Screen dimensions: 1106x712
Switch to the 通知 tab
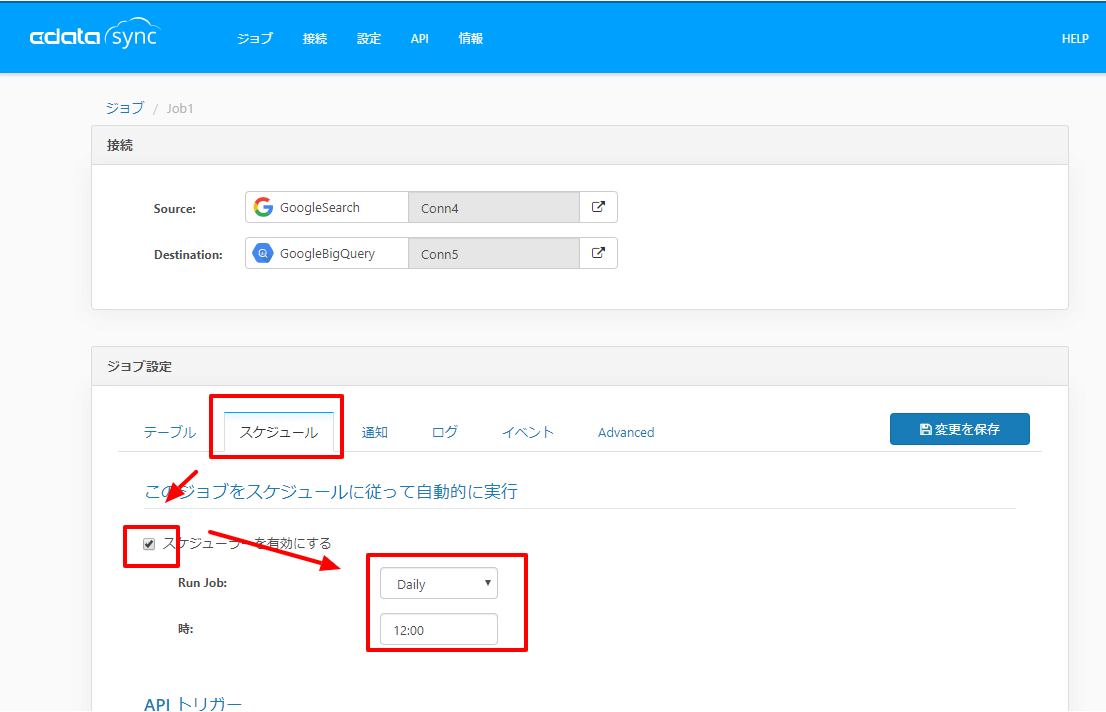pos(375,433)
